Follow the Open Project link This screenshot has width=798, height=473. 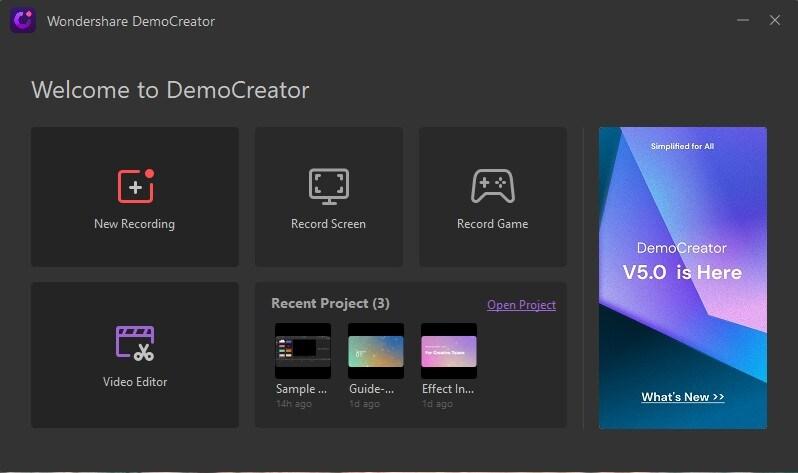point(521,305)
